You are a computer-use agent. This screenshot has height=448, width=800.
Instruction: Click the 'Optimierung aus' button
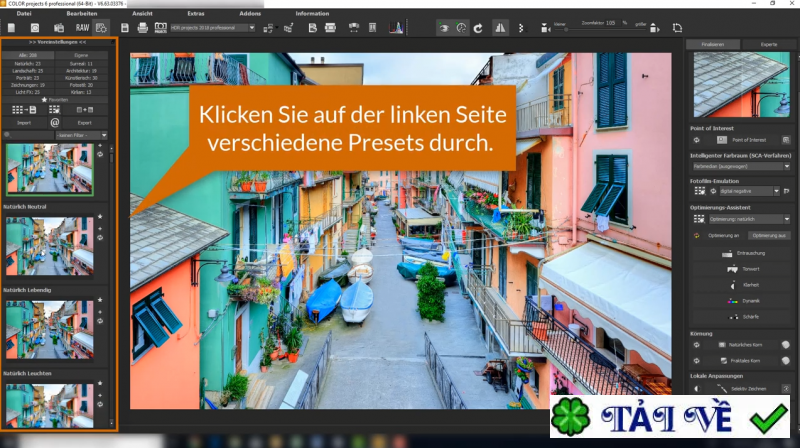[768, 235]
